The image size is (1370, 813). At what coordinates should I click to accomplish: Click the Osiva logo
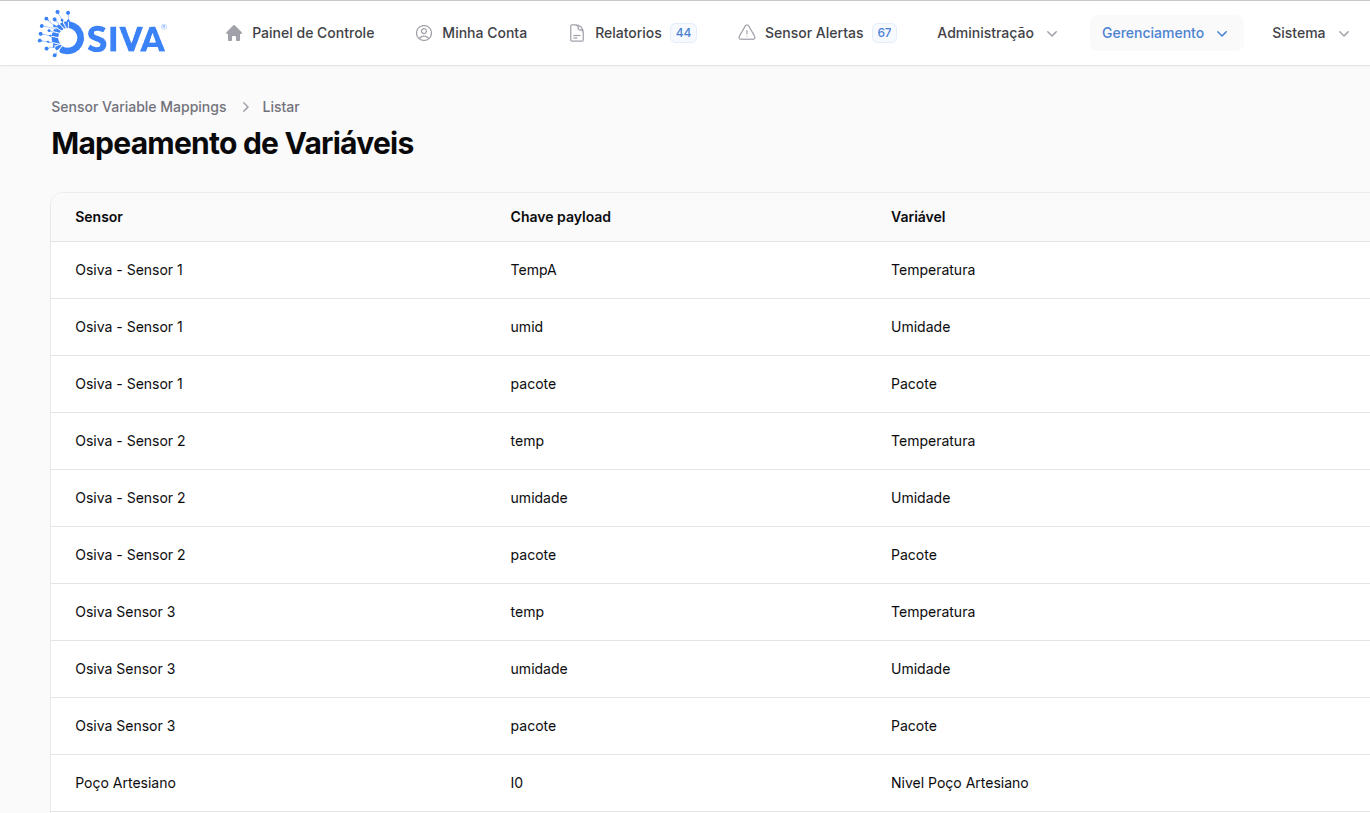pos(102,33)
